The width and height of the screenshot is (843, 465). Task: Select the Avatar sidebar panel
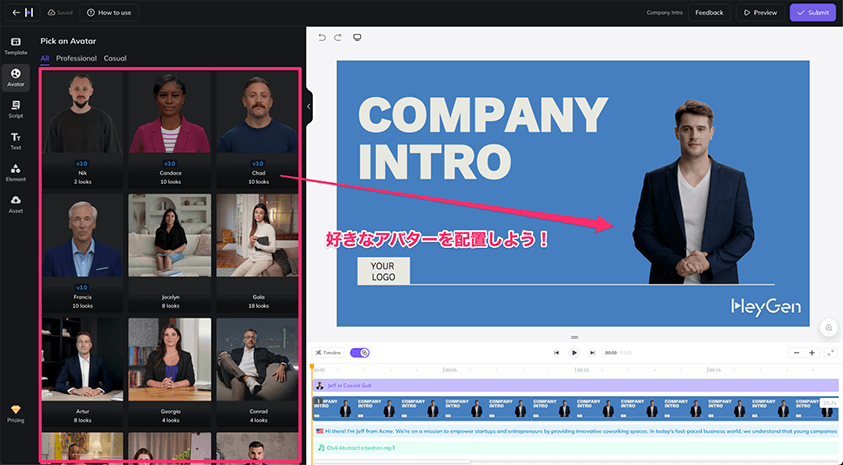coord(16,78)
